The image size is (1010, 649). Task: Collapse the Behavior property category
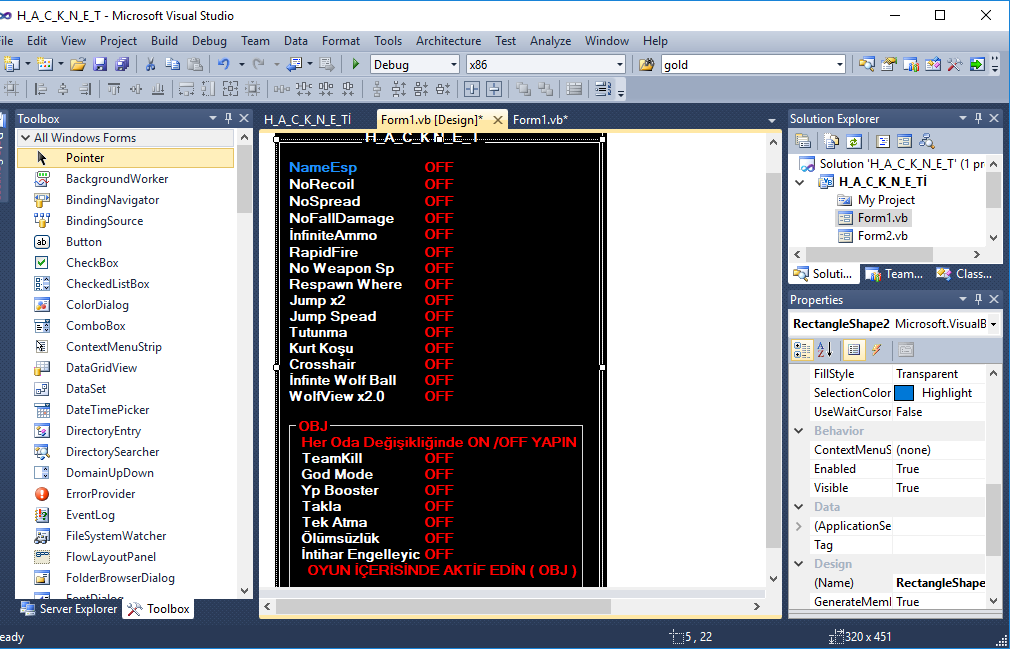coord(799,431)
